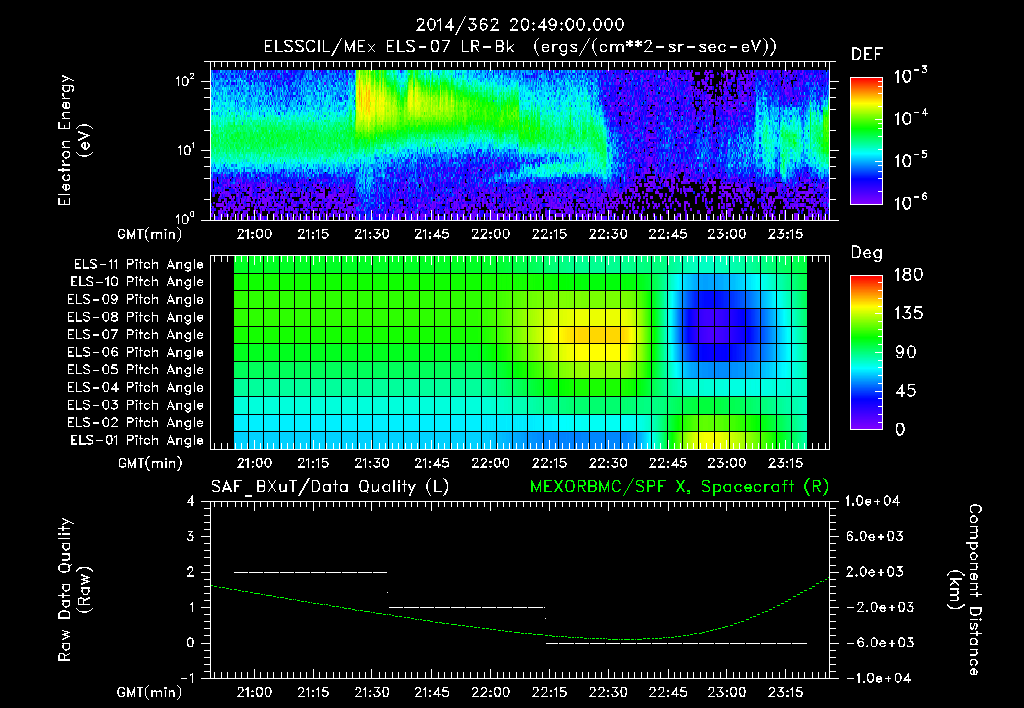Click the data quality line segment at level 0

pos(677,643)
